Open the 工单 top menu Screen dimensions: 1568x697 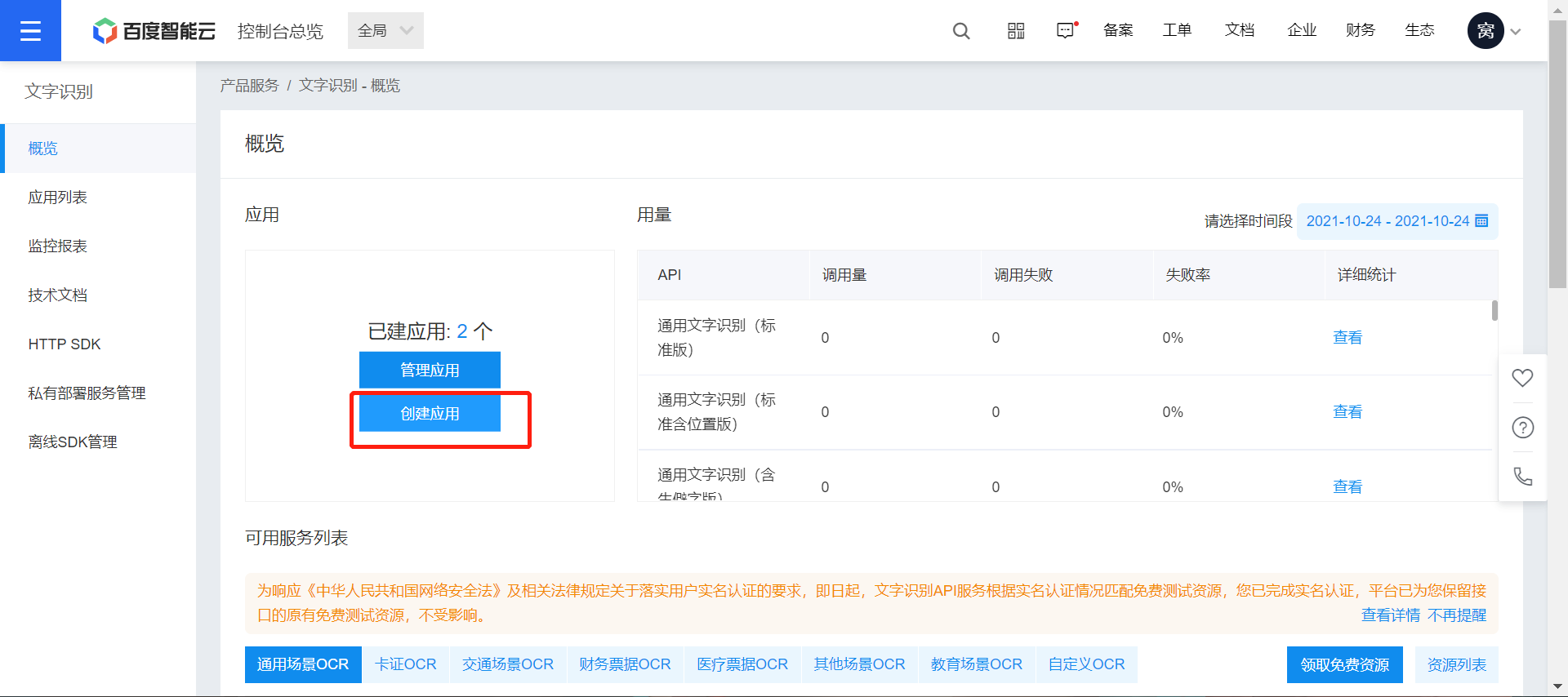[1177, 30]
